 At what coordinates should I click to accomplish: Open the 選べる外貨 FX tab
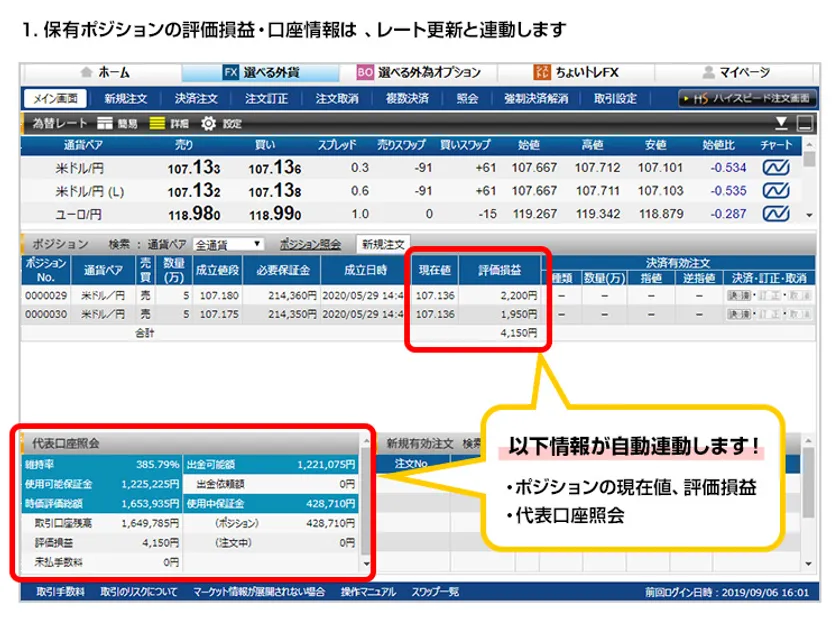[x=262, y=73]
